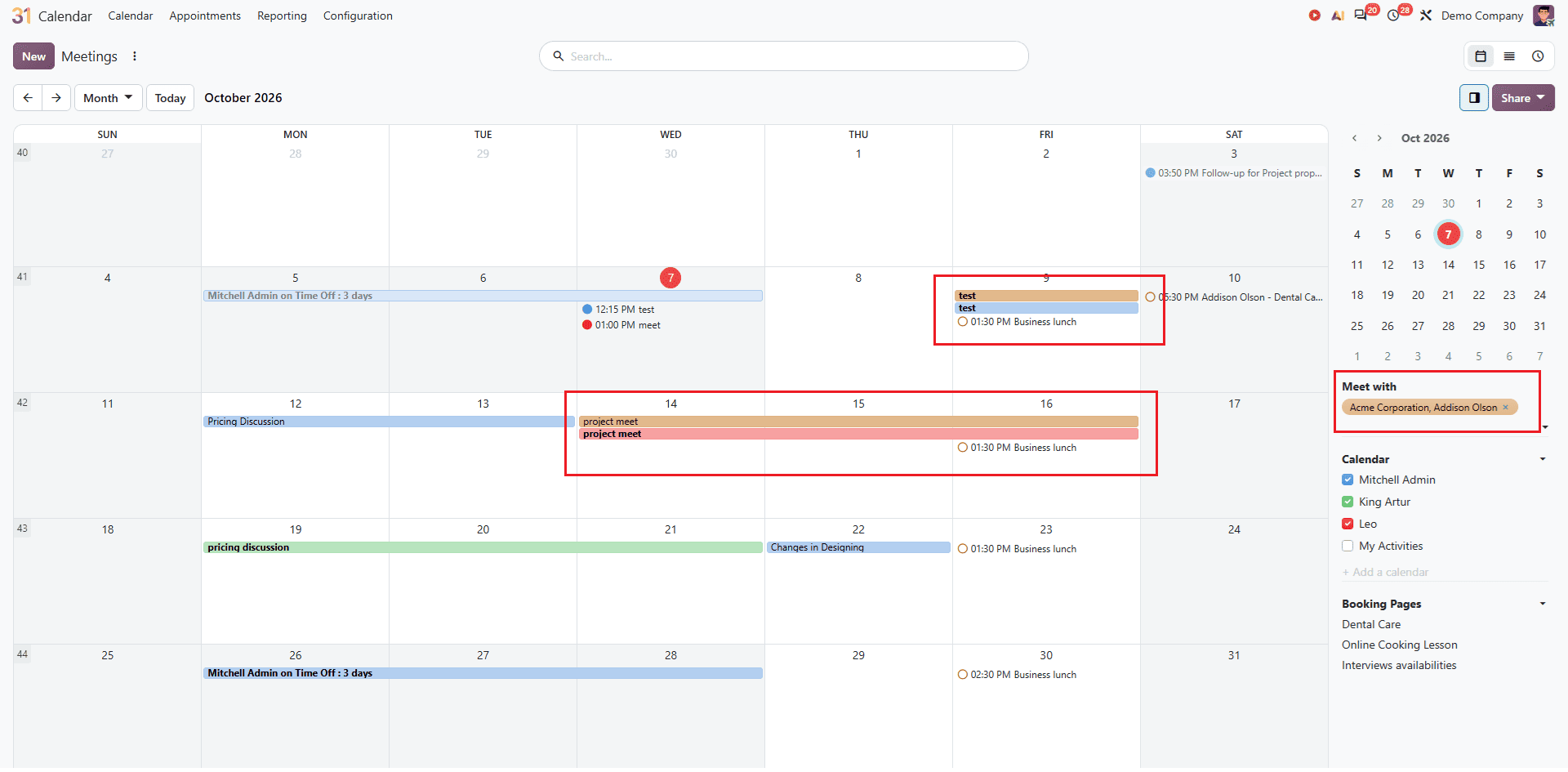This screenshot has height=772, width=1568.
Task: Jump to Today
Action: [171, 98]
